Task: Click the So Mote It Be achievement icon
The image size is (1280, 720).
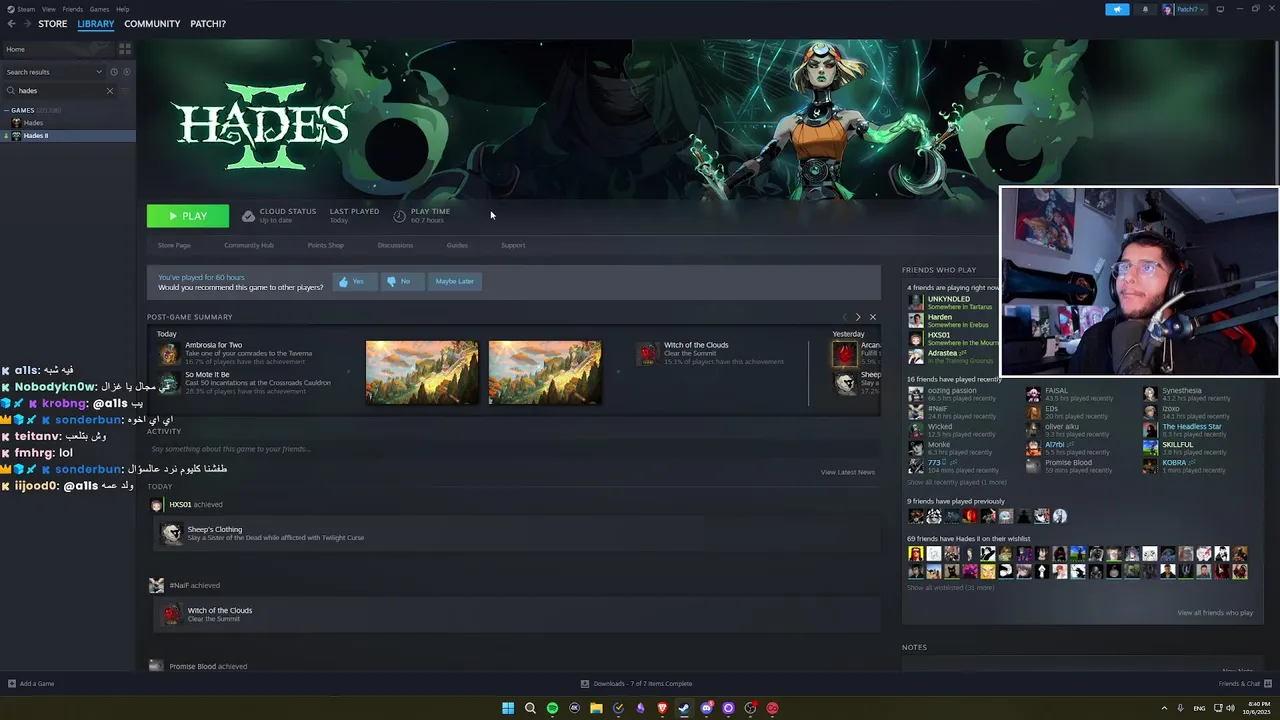Action: [169, 383]
